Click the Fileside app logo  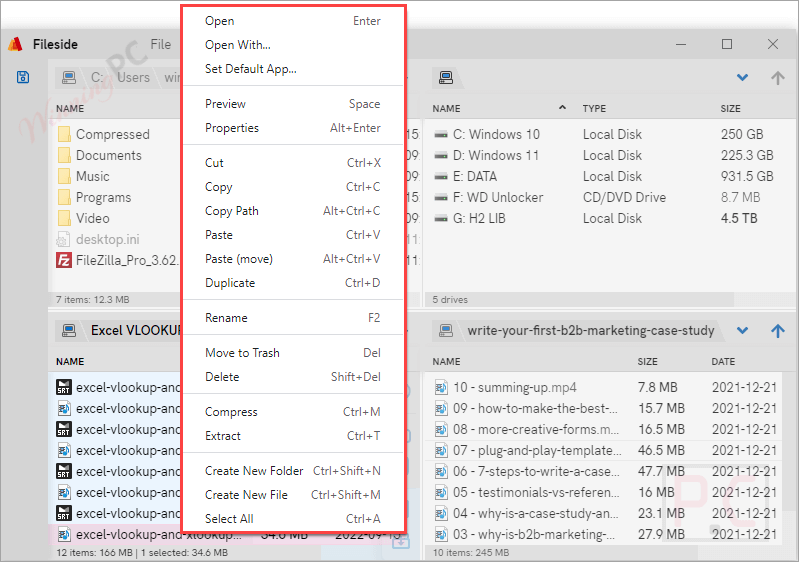tap(15, 44)
